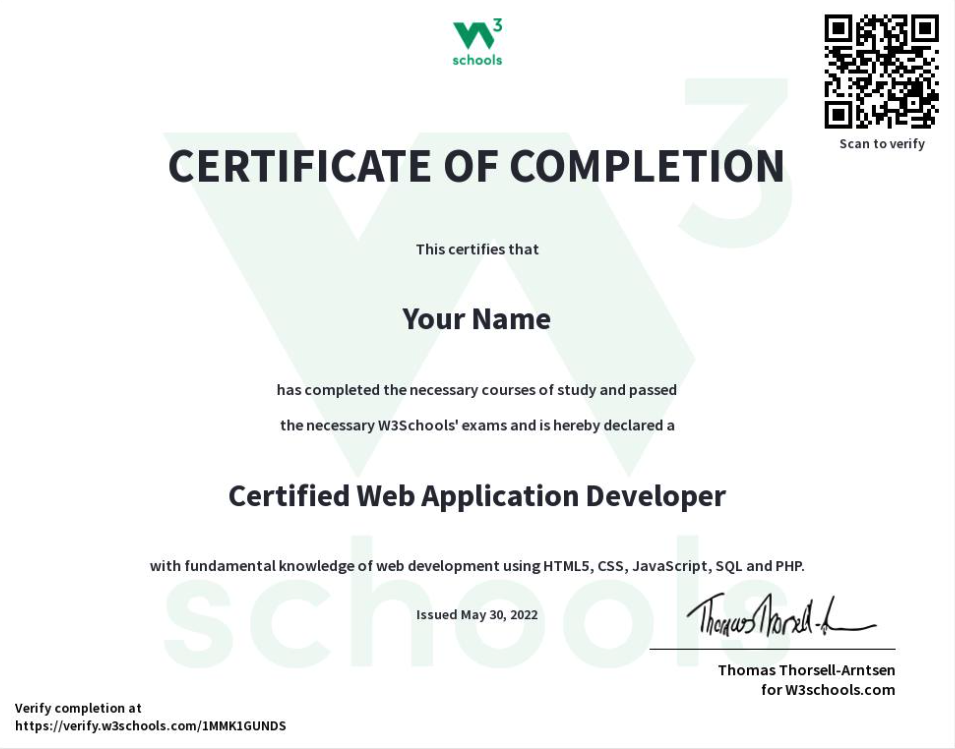Viewport: 955px width, 749px height.
Task: Click the 'with fundamental knowledge of web development' line
Action: tap(478, 566)
